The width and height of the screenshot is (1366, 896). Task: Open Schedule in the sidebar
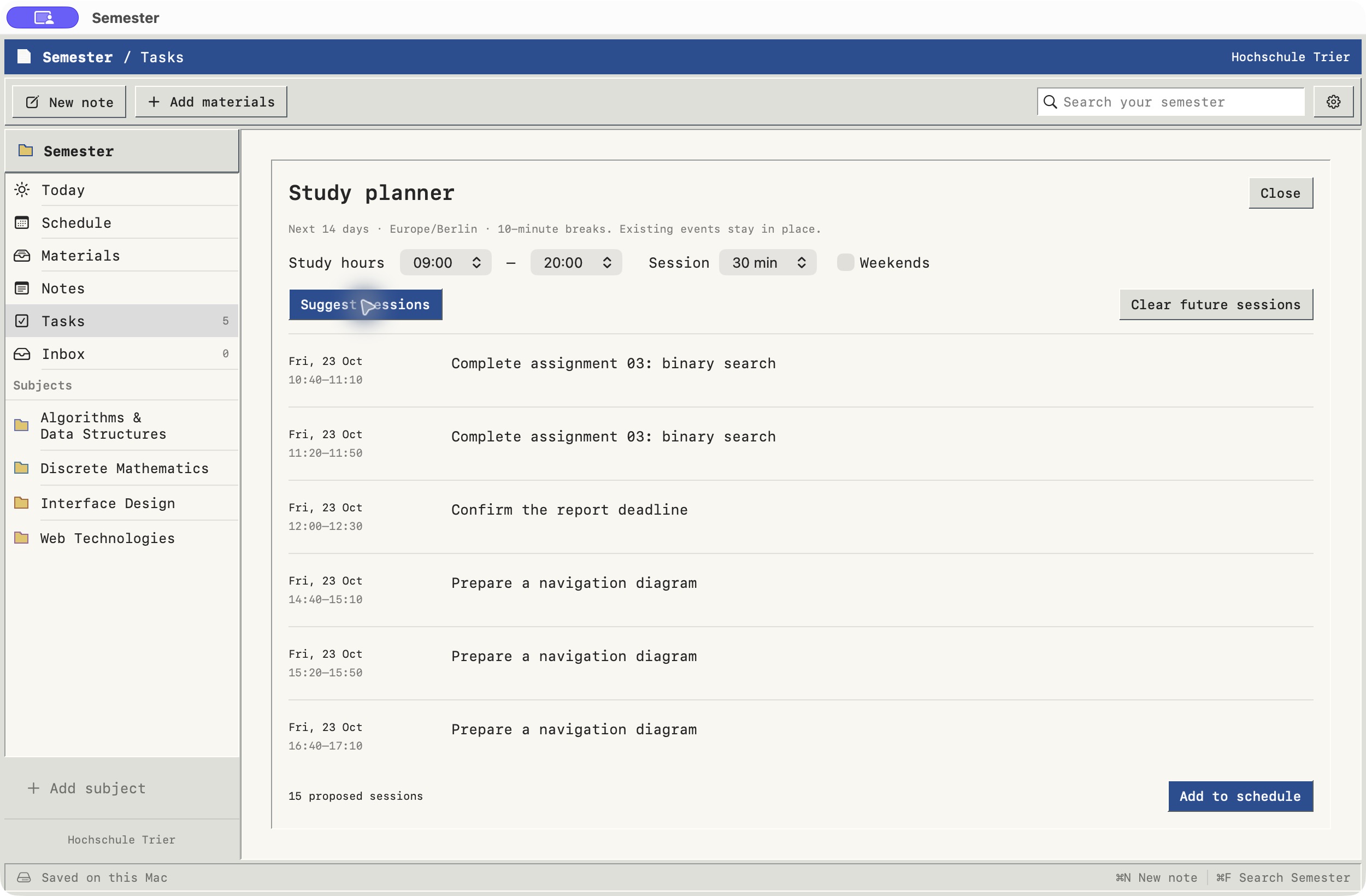click(122, 222)
